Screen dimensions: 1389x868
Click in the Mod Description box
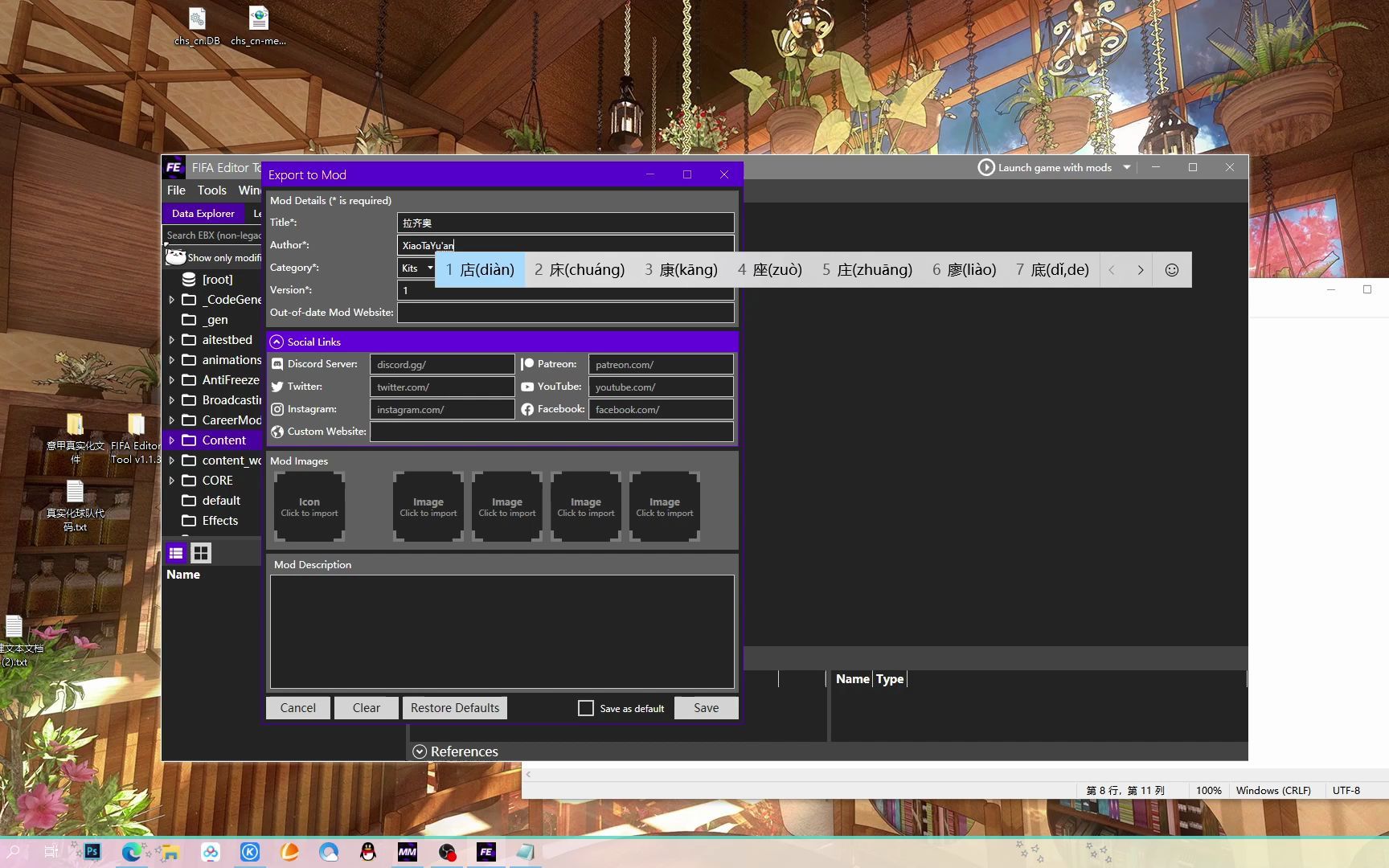502,632
